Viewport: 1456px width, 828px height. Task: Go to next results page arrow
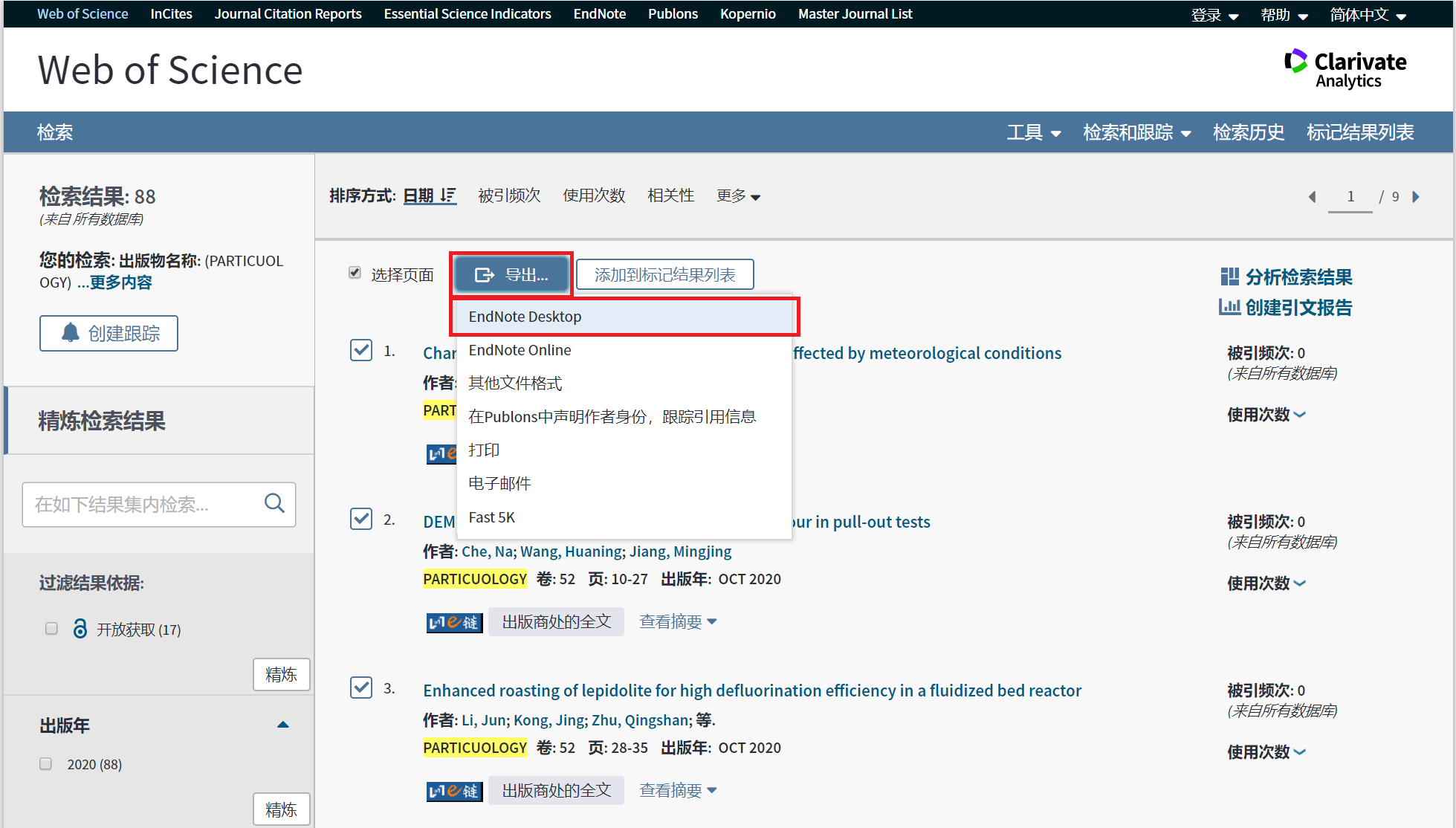pyautogui.click(x=1415, y=196)
